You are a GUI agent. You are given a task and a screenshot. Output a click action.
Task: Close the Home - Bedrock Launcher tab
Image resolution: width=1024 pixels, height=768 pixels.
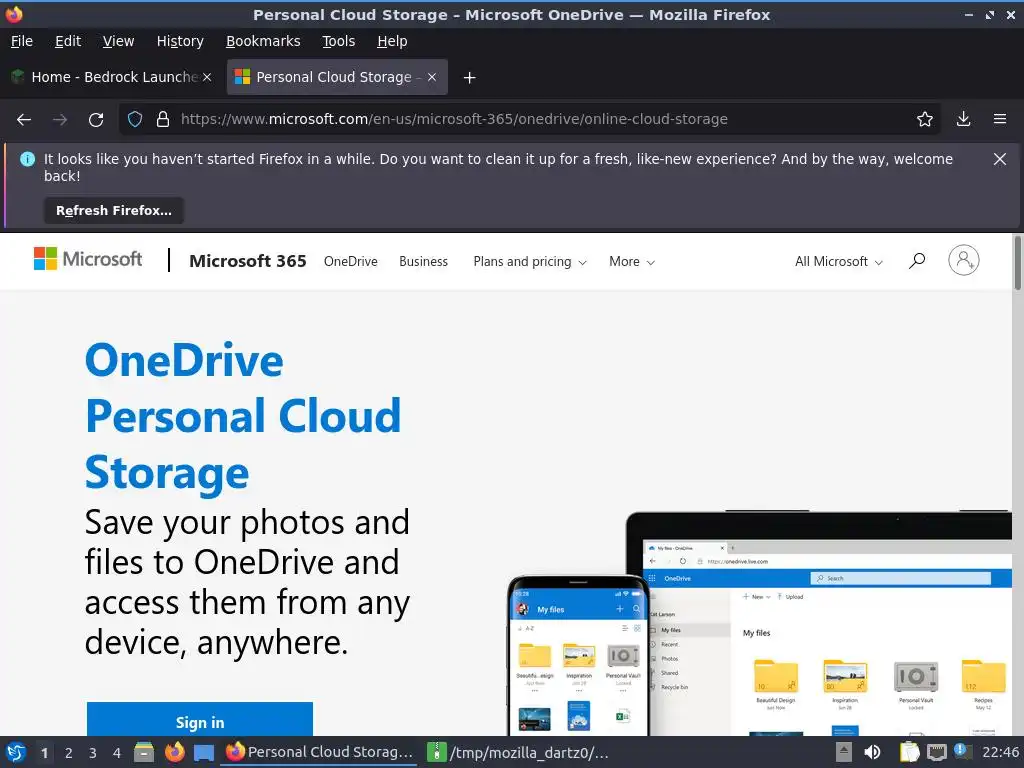tap(207, 77)
